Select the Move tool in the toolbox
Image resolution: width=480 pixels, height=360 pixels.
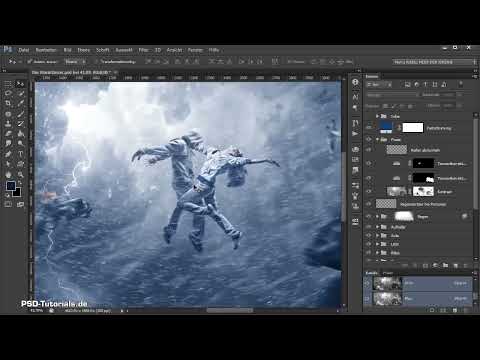[x=20, y=84]
